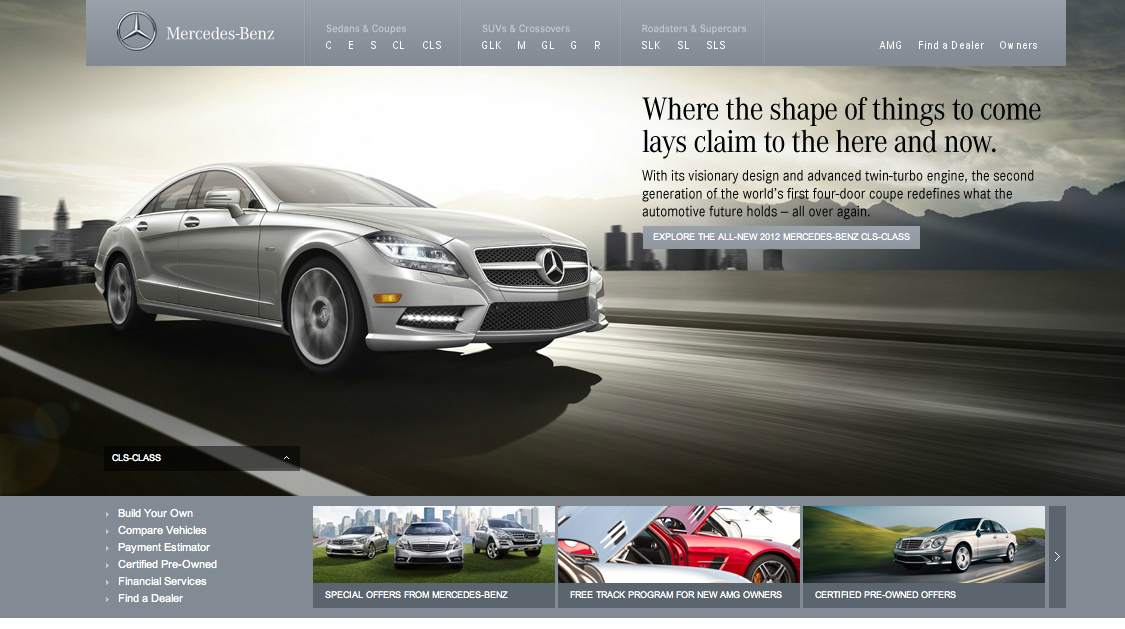
Task: Visit Financial Services link
Action: click(162, 582)
